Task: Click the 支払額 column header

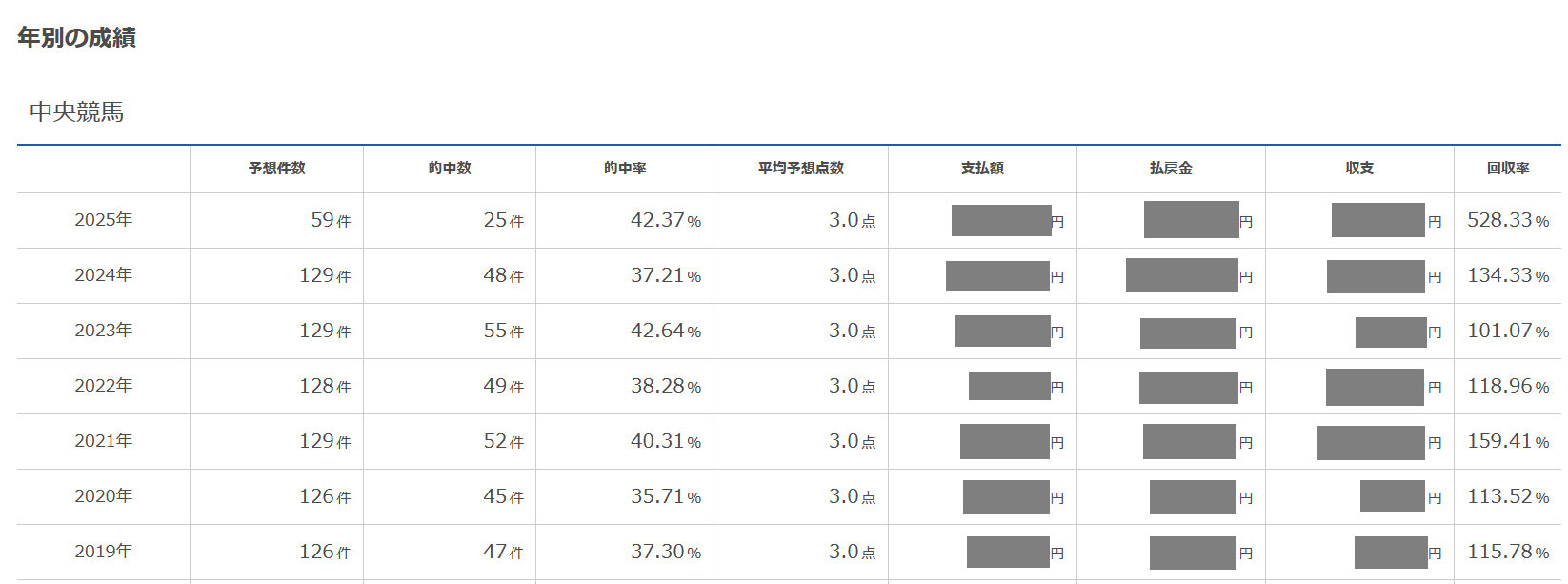Action: click(982, 169)
